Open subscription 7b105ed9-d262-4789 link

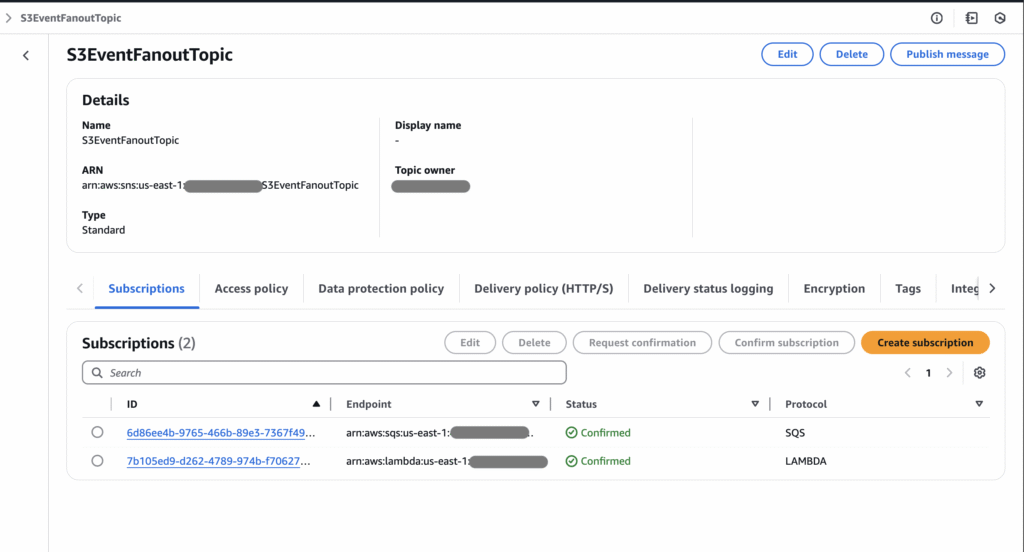(218, 461)
